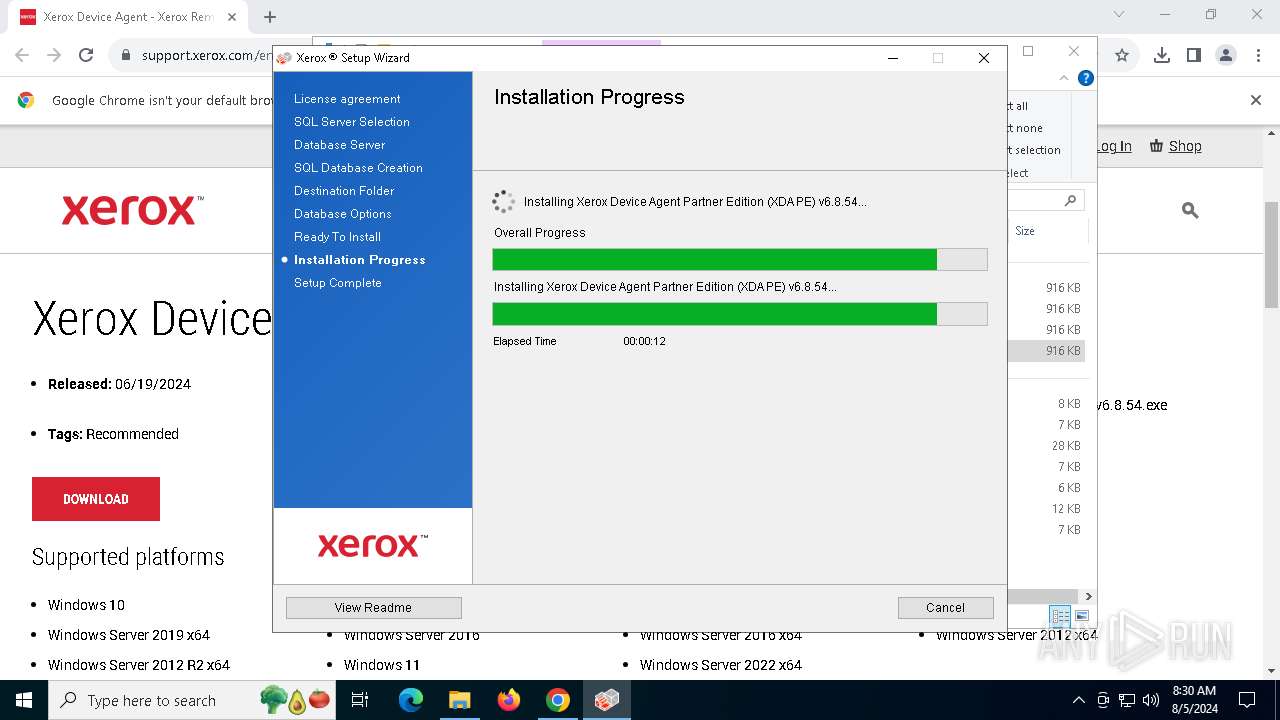The width and height of the screenshot is (1280, 720).
Task: Click the Cancel button in Setup Wizard
Action: click(945, 607)
